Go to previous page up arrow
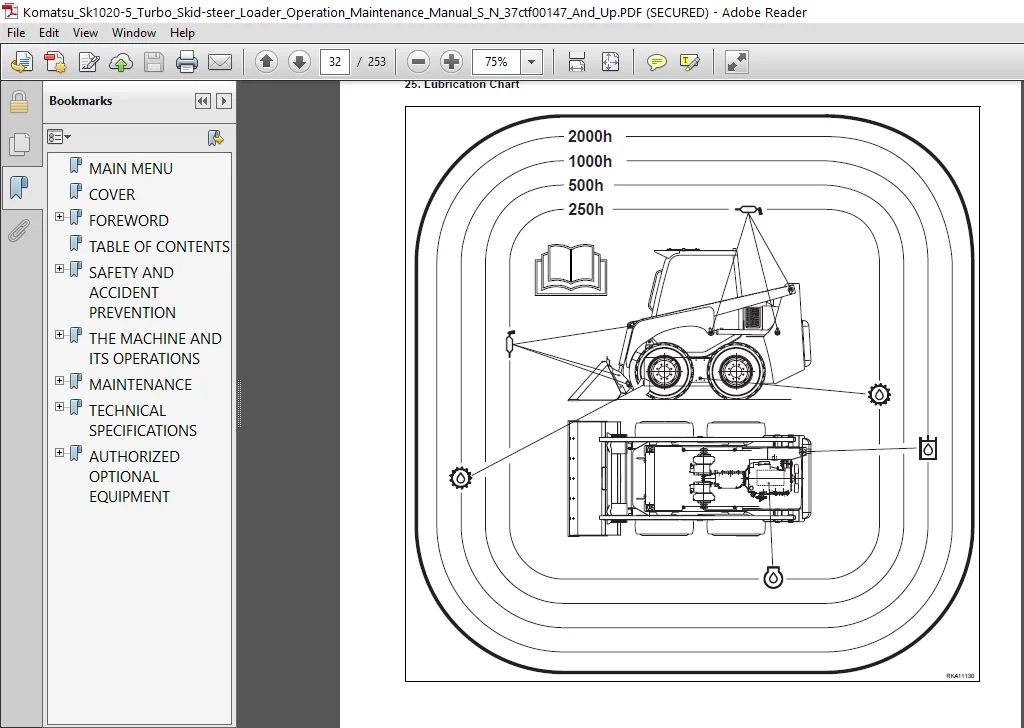This screenshot has width=1024, height=728. [x=266, y=62]
